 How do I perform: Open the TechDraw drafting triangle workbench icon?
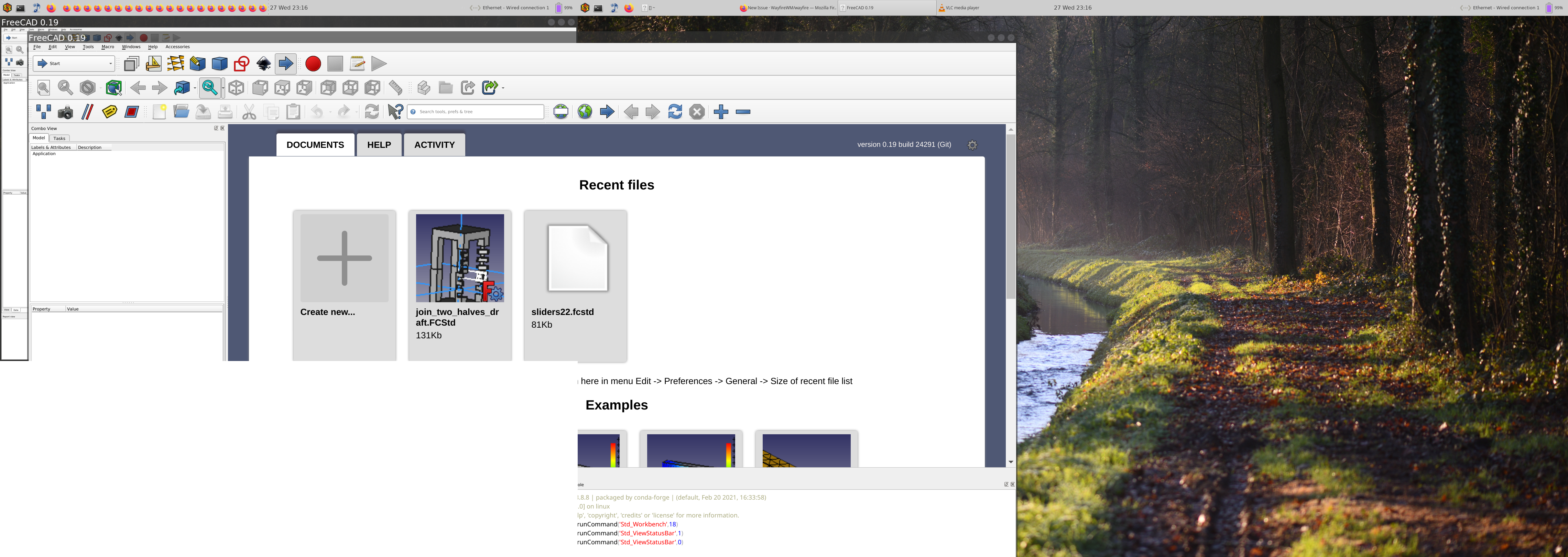(153, 63)
